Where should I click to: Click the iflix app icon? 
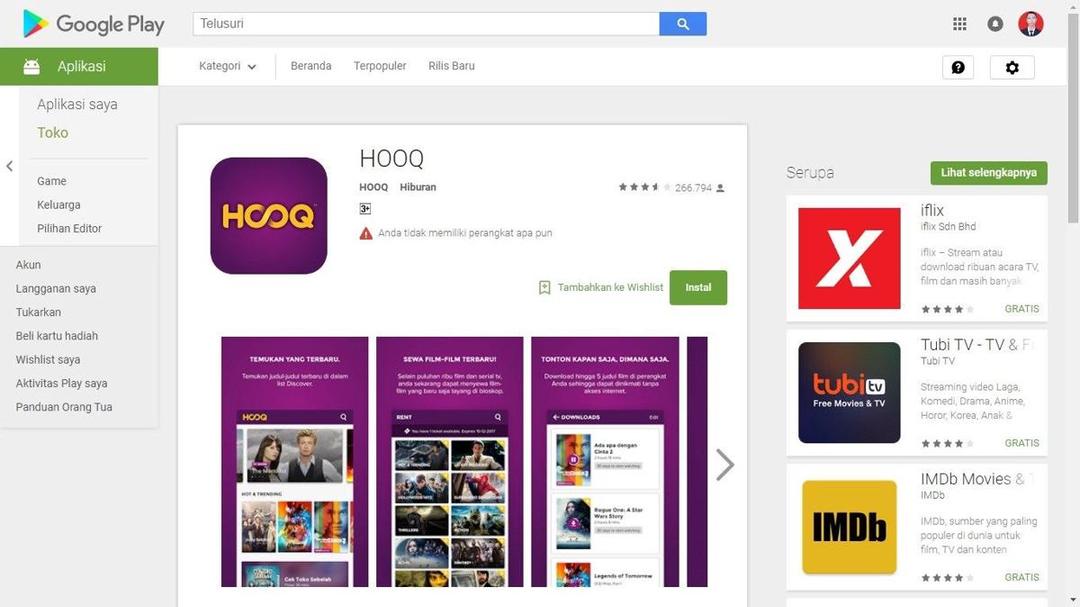pos(849,258)
